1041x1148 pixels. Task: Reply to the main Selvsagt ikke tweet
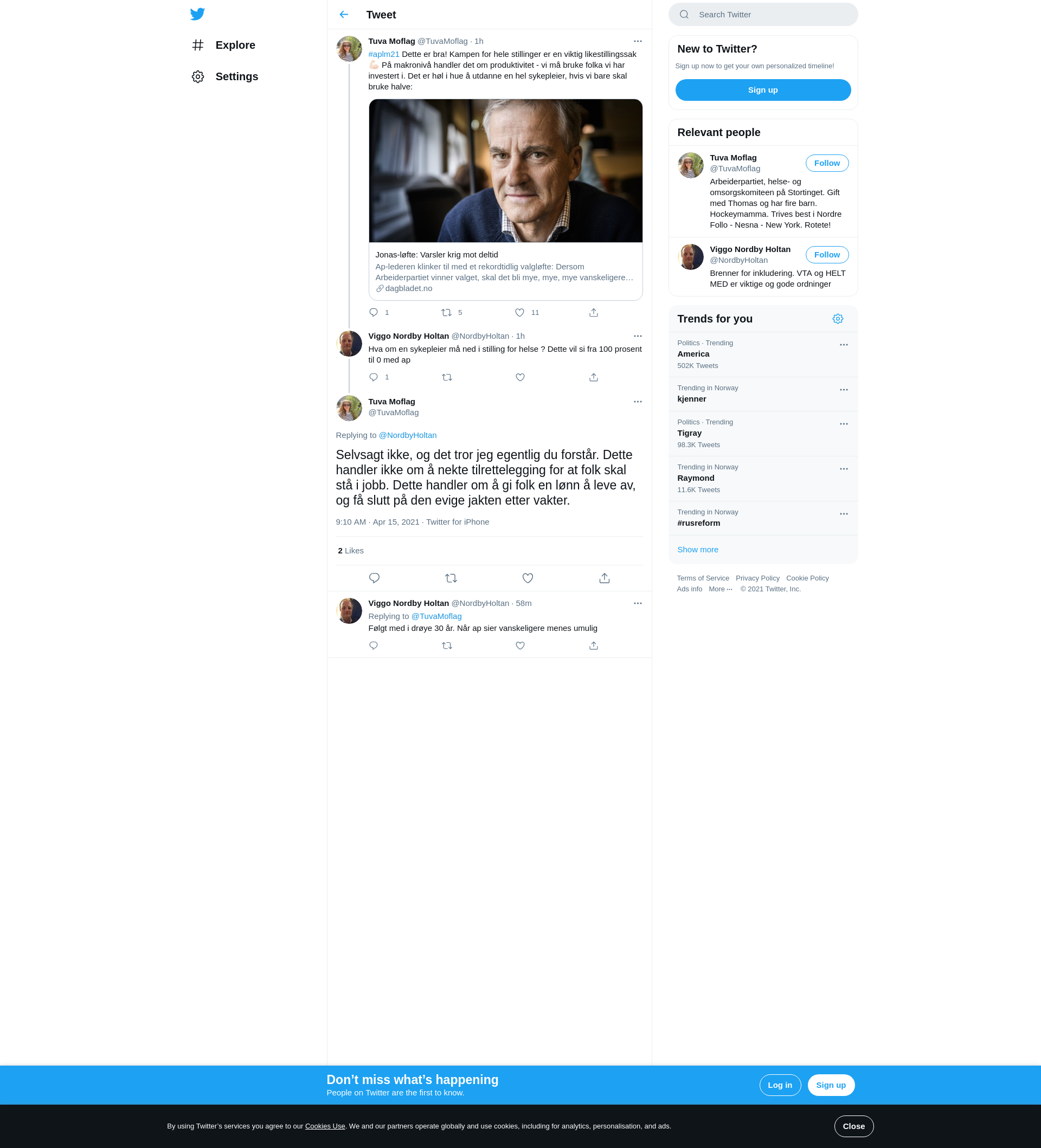click(374, 578)
